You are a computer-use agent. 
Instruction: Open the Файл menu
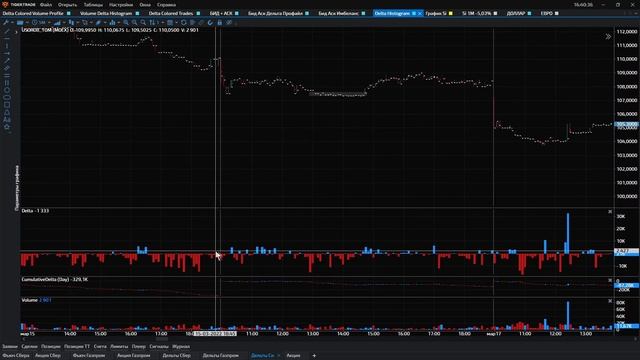click(x=46, y=5)
